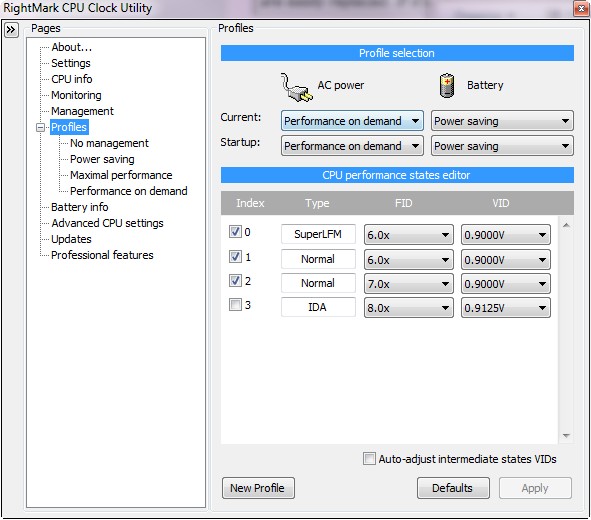Open the Maximal performance profile
Screen dimensions: 591x520
(x=121, y=175)
